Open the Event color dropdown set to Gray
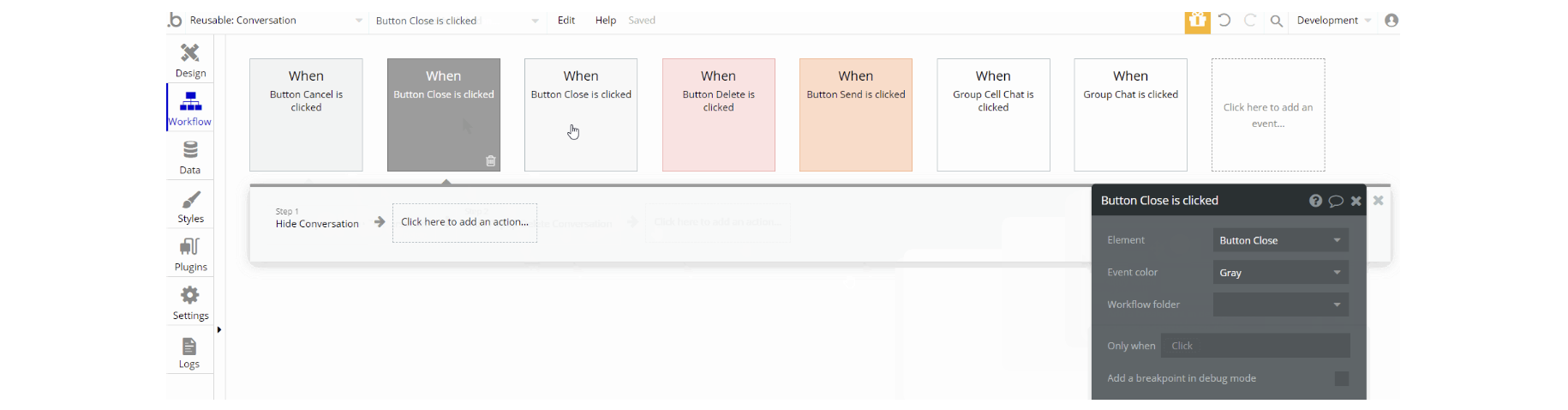The image size is (1568, 410). 1280,273
